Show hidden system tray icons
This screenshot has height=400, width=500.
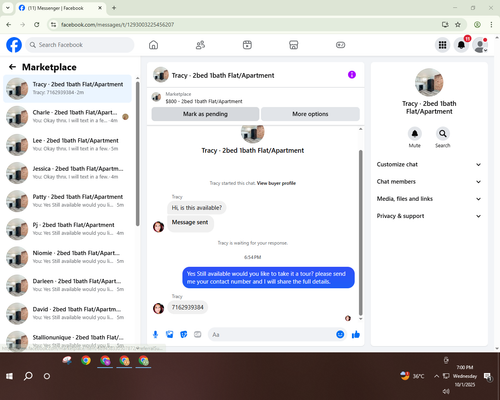pyautogui.click(x=436, y=376)
